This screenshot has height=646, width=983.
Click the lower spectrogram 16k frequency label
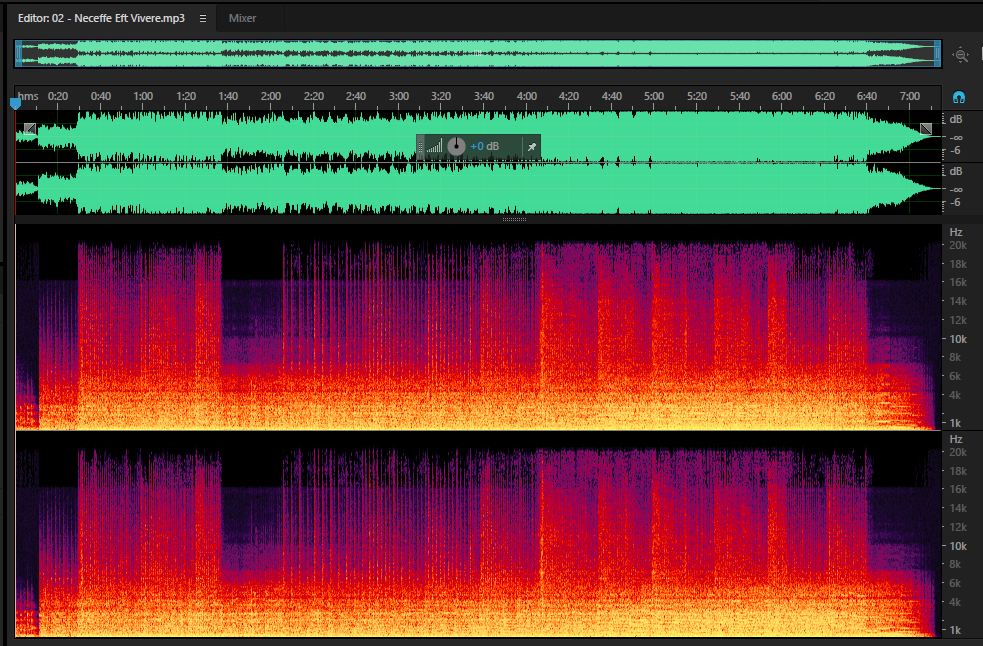pos(958,489)
